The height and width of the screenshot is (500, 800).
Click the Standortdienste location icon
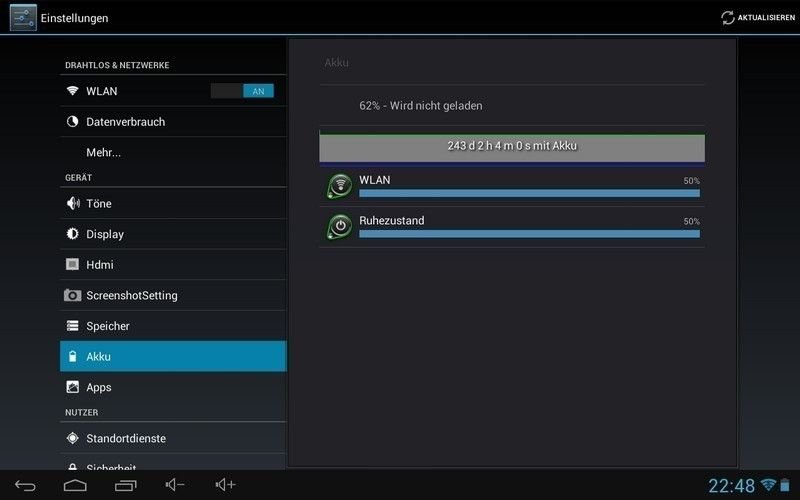72,438
